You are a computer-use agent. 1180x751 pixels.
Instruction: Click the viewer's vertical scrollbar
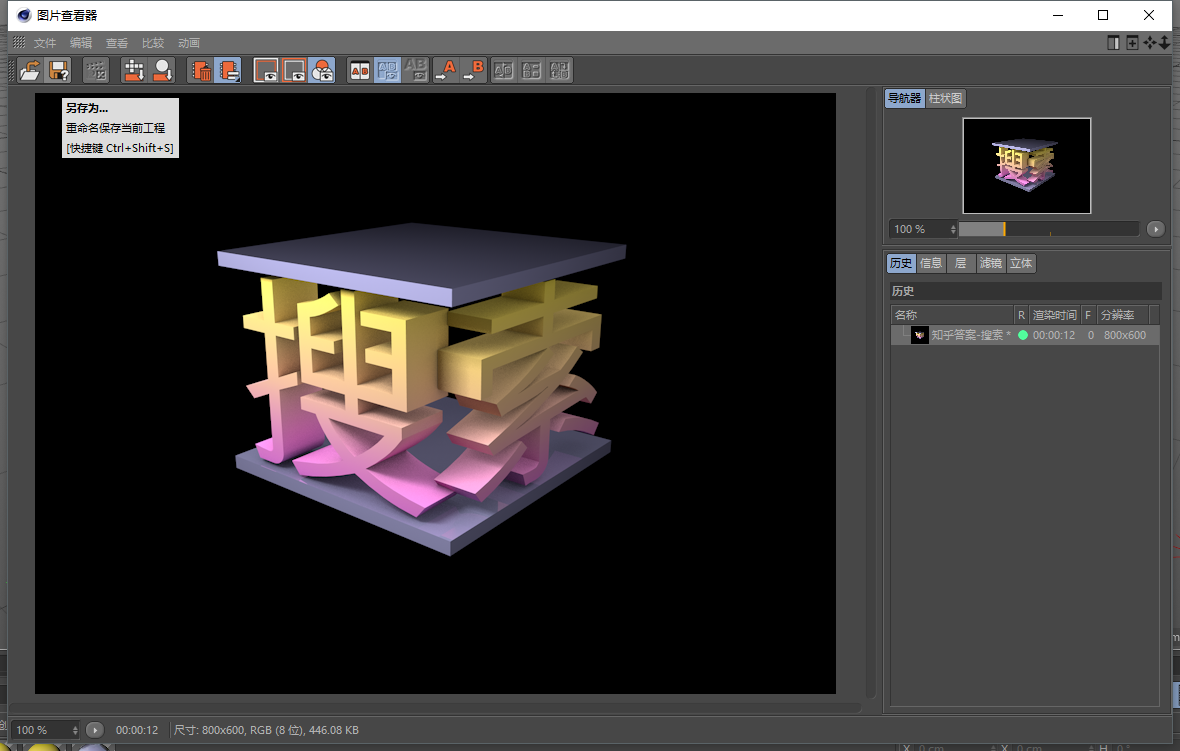871,395
